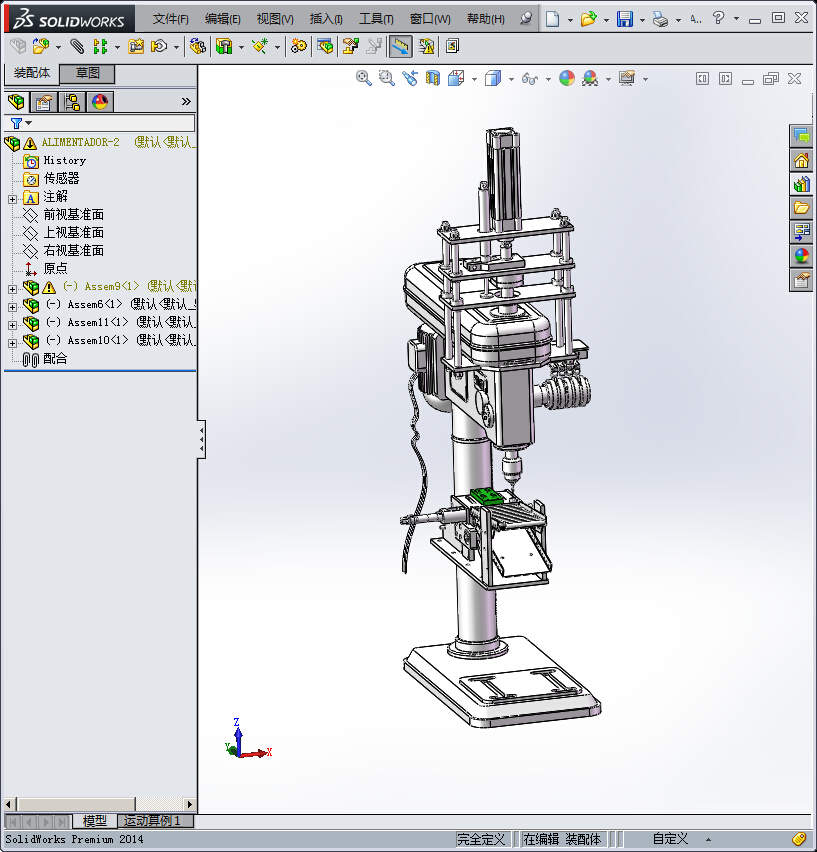The width and height of the screenshot is (817, 852).
Task: Switch to the 运动算例1 tab
Action: [152, 821]
